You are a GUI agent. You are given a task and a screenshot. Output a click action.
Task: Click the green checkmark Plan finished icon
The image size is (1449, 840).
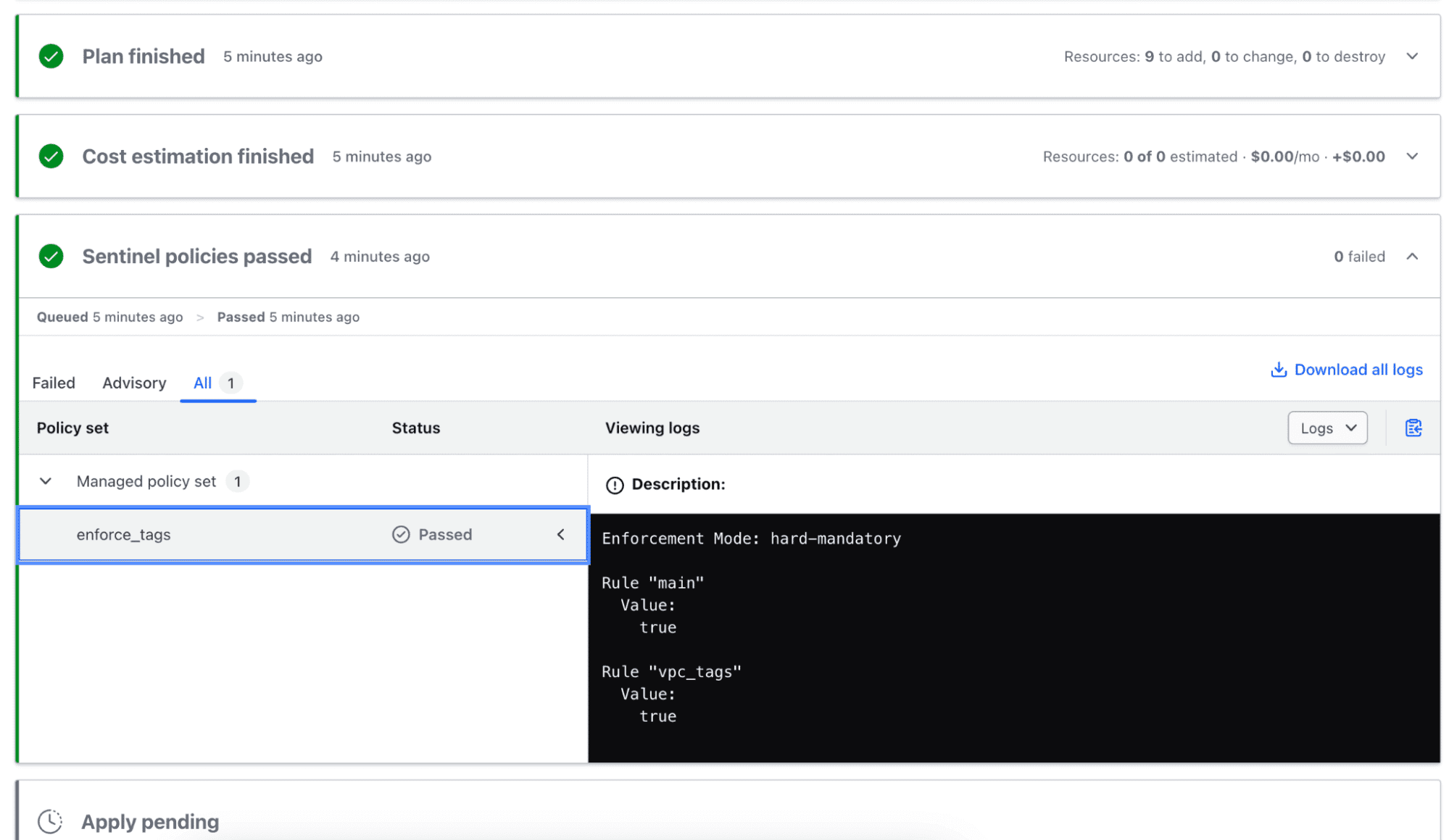pos(52,56)
